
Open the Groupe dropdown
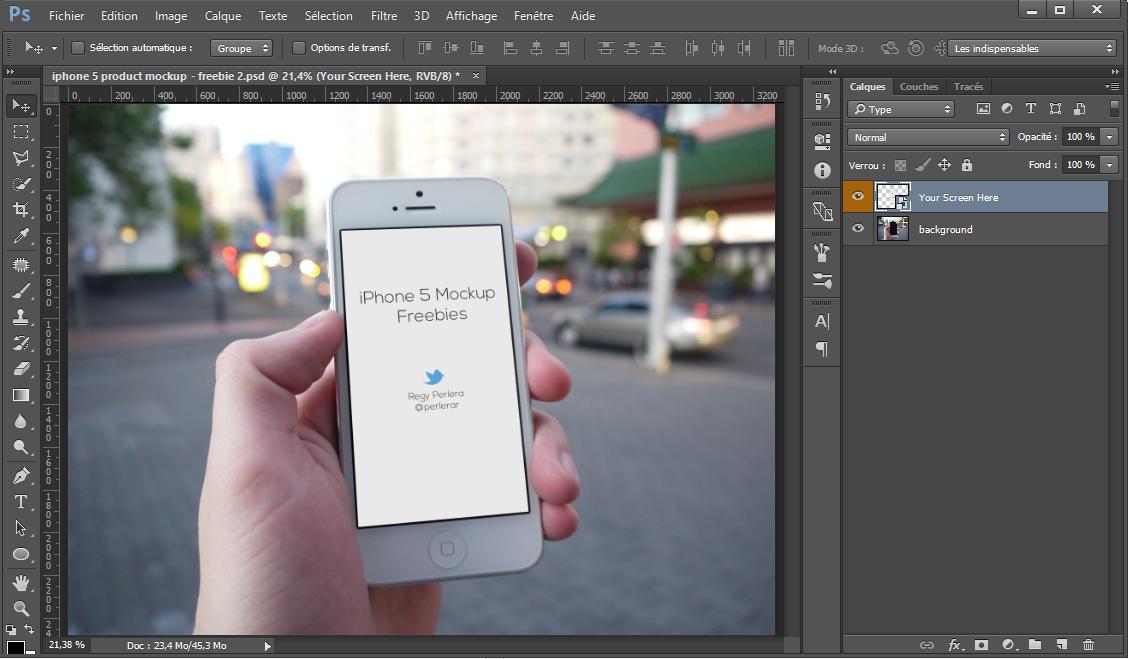(x=242, y=48)
